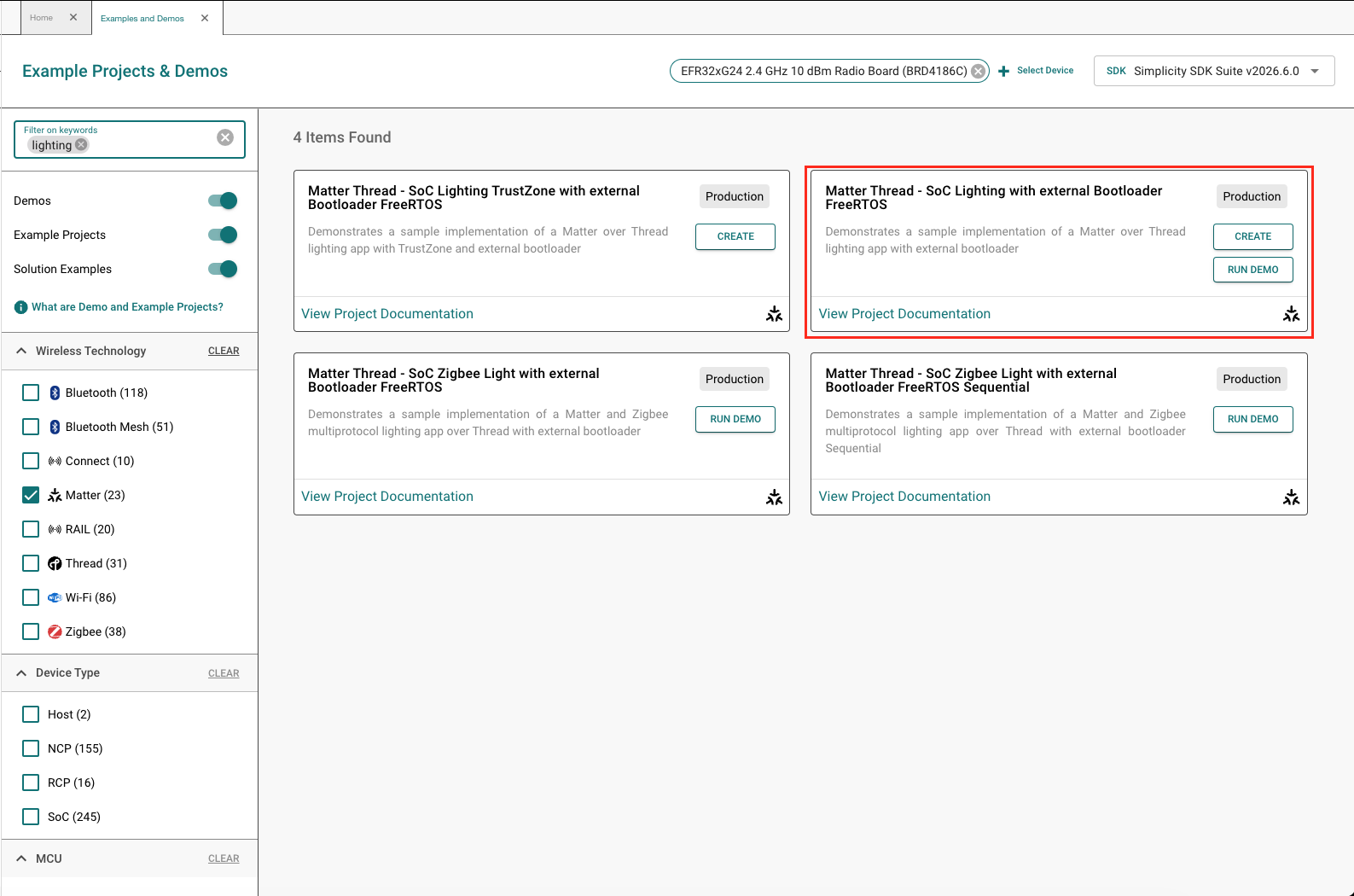Viewport: 1354px width, 896px height.
Task: Remove the EFR32xG24 radio board chip
Action: pos(979,71)
